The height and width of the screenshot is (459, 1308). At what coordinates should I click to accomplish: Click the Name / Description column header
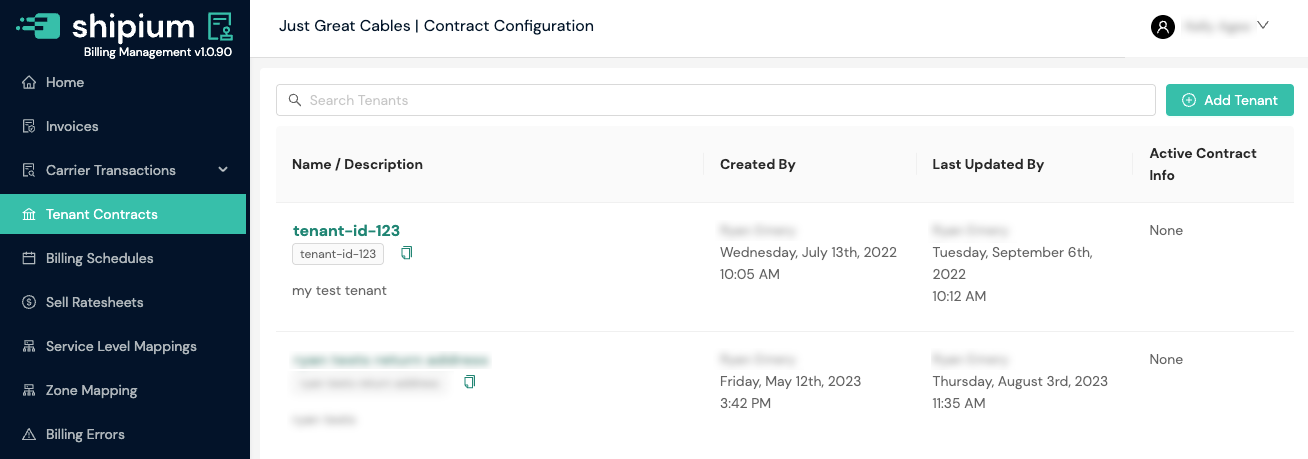(x=357, y=164)
